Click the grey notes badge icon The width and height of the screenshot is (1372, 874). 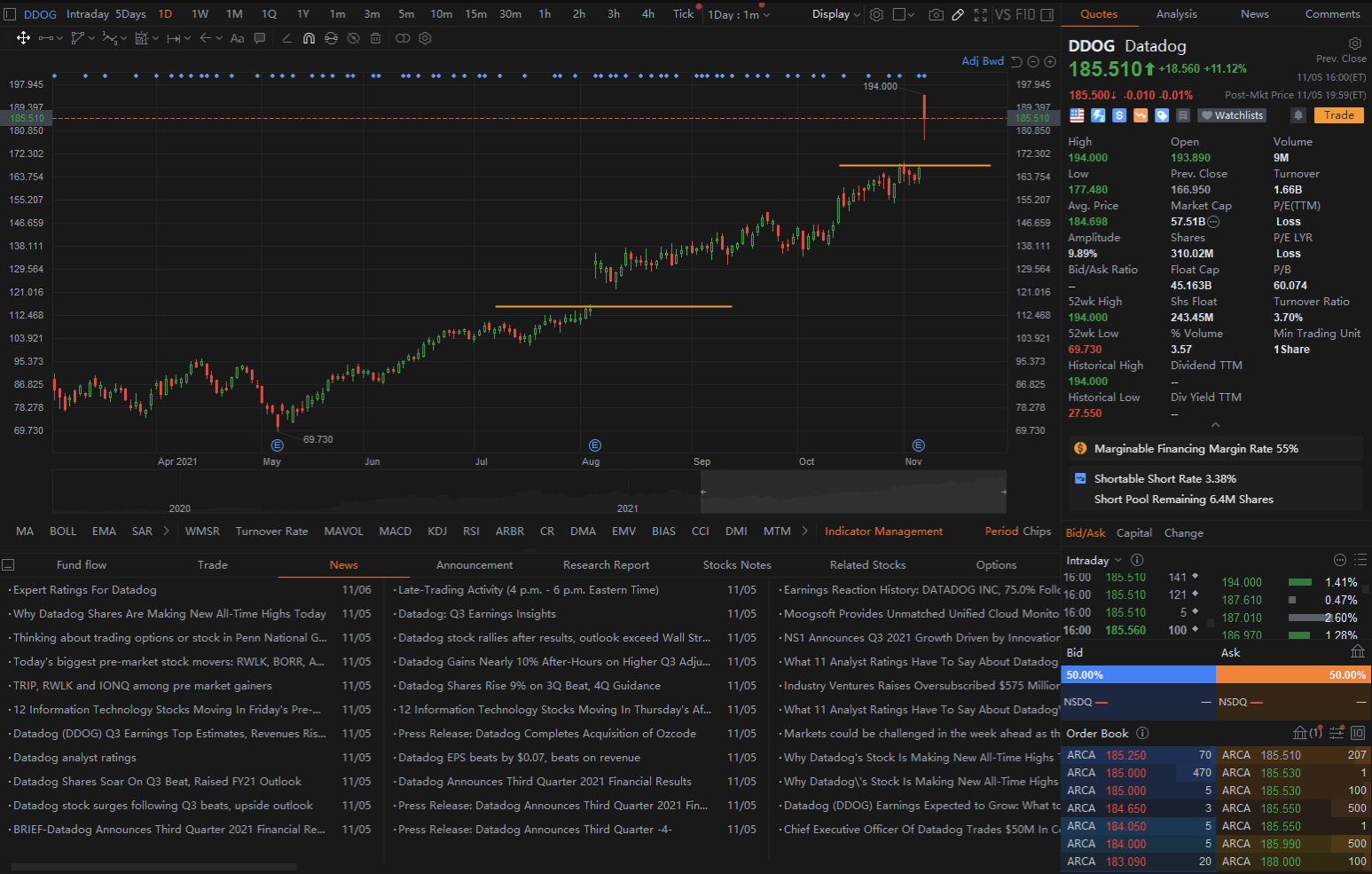click(x=1183, y=115)
